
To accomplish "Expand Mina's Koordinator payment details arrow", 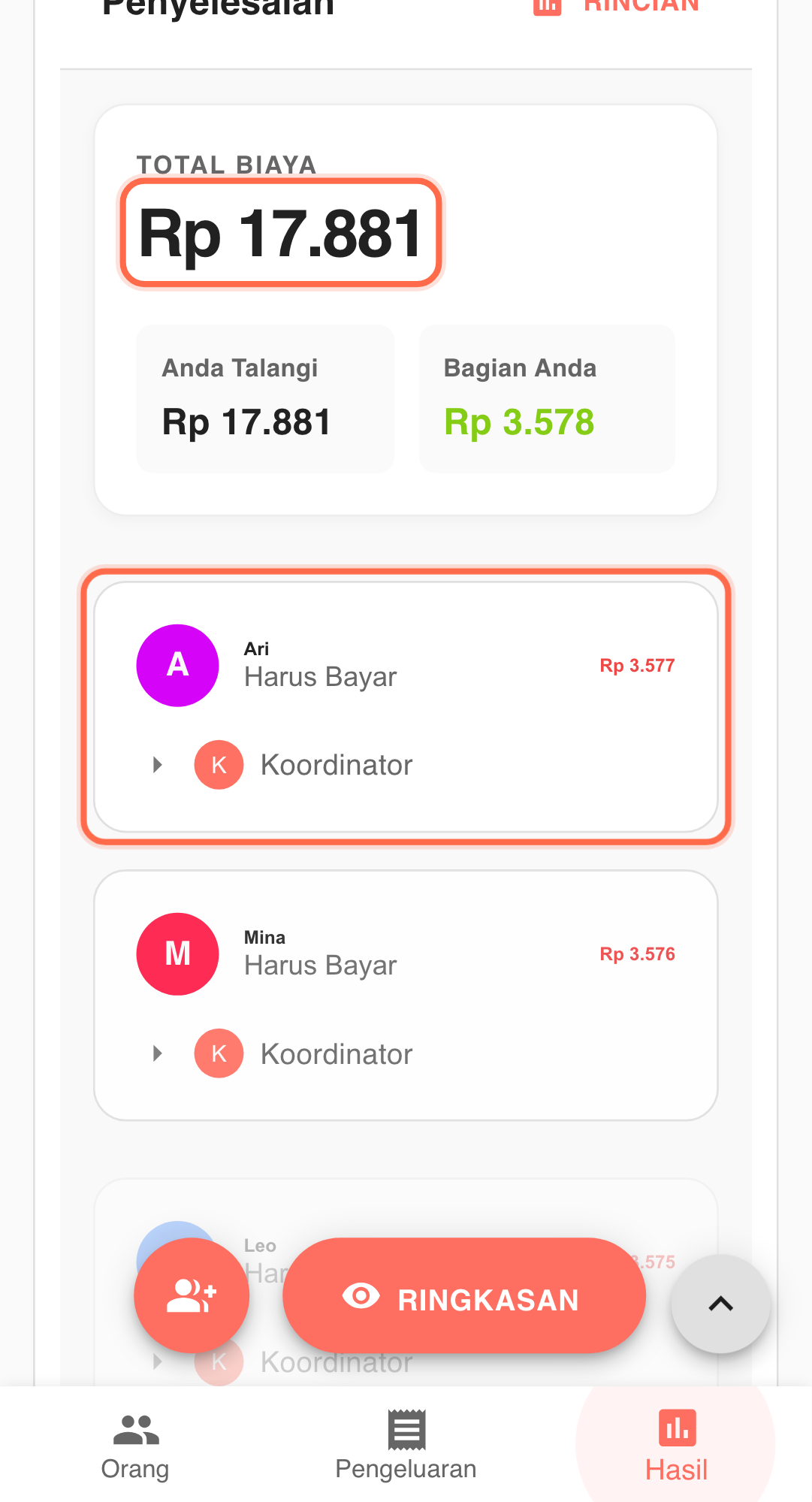I will (158, 1053).
